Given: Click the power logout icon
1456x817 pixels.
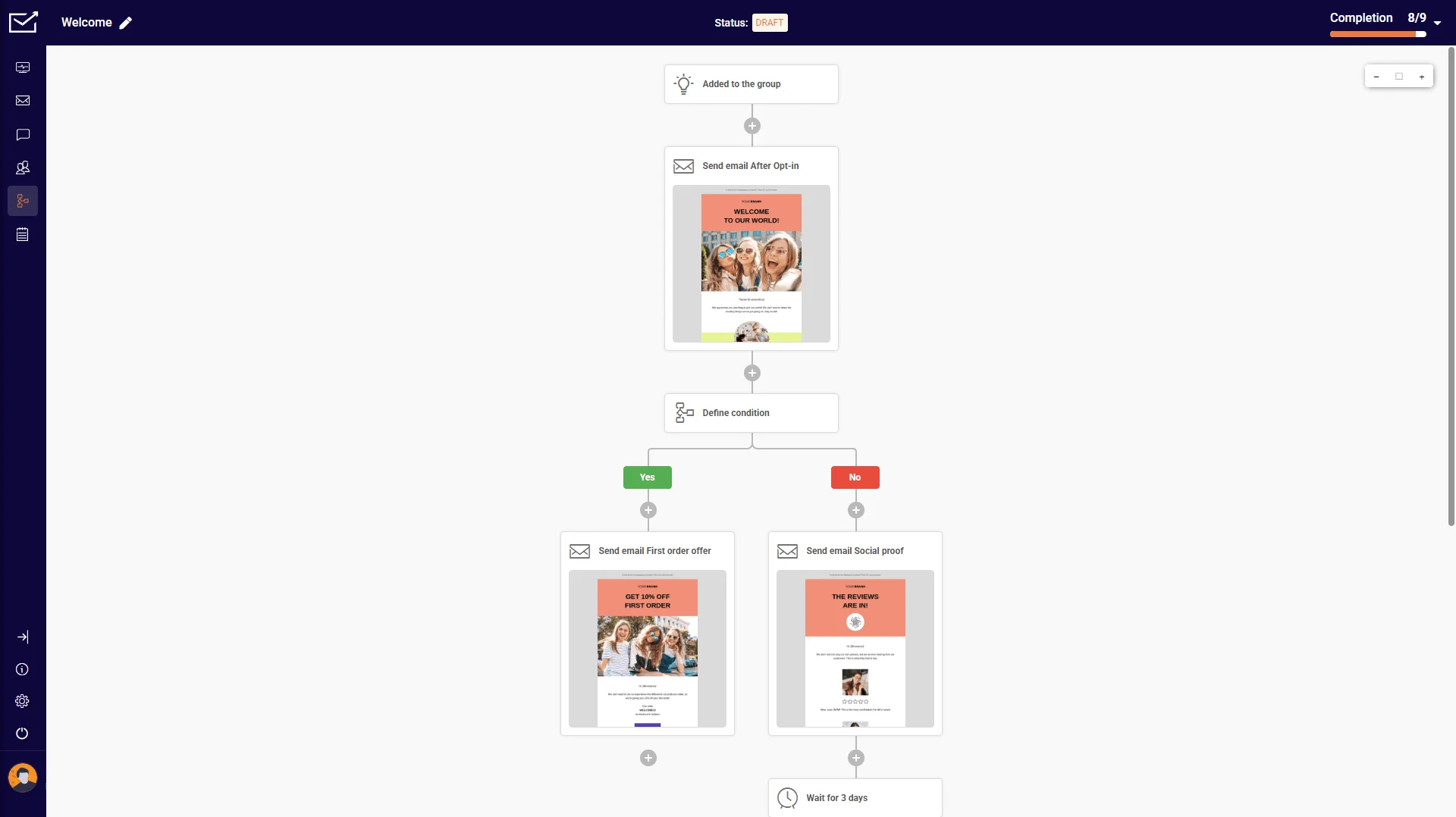Looking at the screenshot, I should click(22, 733).
